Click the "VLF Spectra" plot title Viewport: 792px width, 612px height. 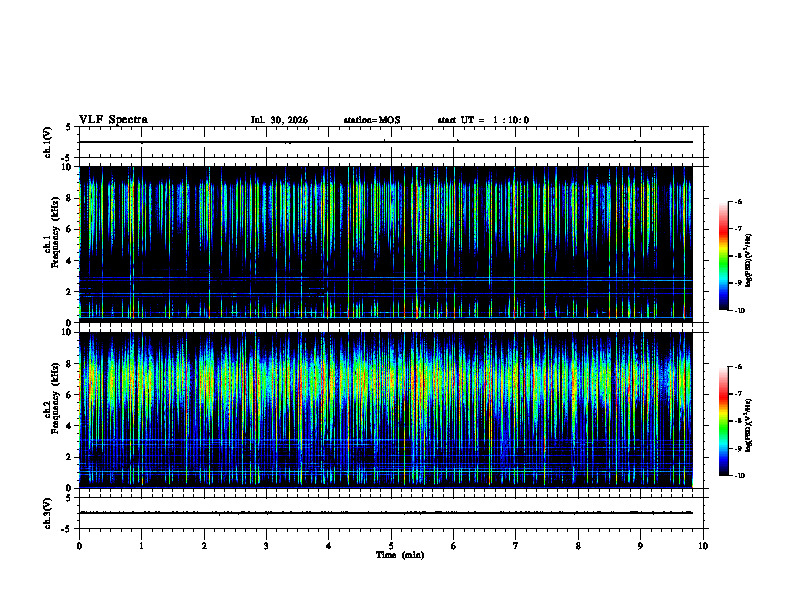pyautogui.click(x=113, y=120)
